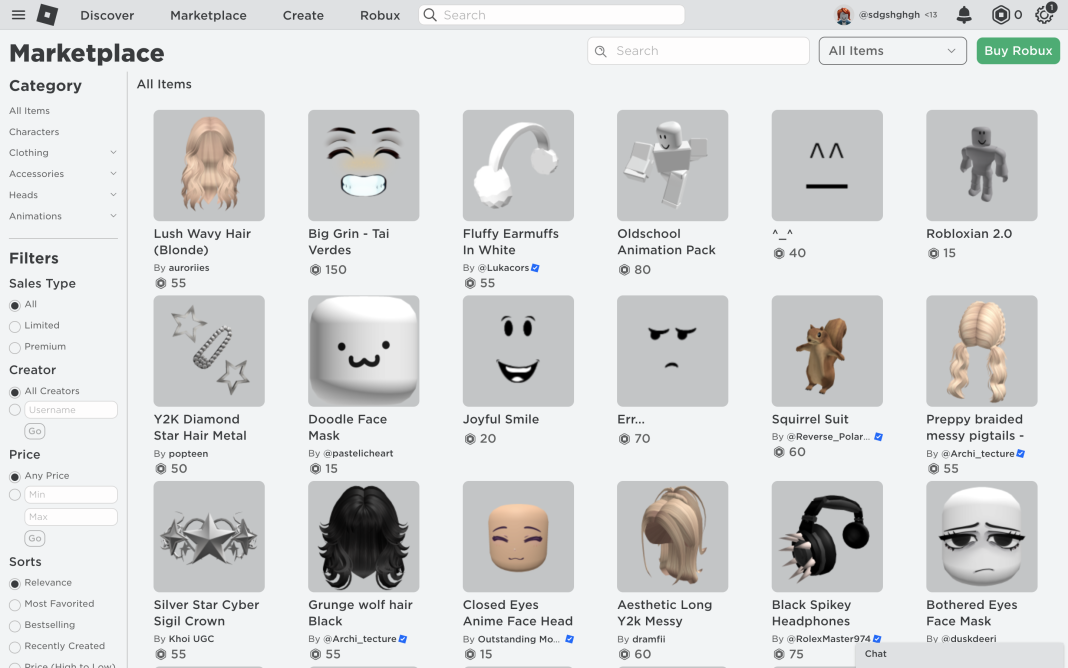1068x668 pixels.
Task: Open Oldschool Animation Pack thumbnail
Action: 672,165
